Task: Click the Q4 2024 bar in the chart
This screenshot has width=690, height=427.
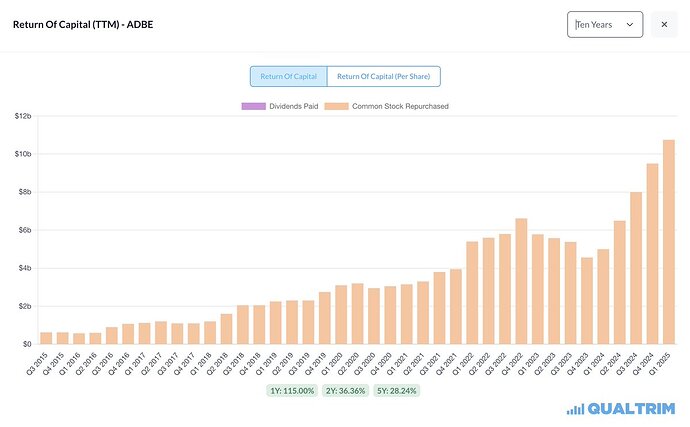Action: (x=652, y=254)
